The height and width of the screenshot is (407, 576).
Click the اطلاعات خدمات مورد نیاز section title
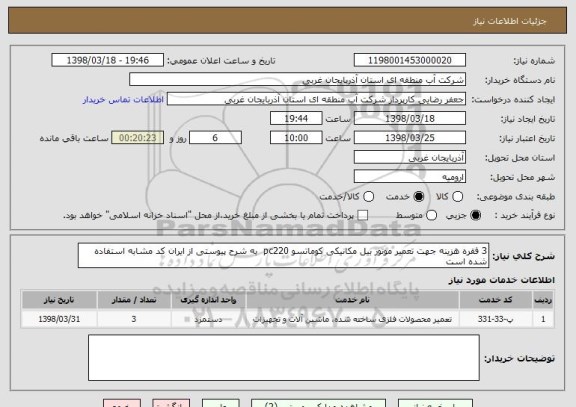[501, 280]
